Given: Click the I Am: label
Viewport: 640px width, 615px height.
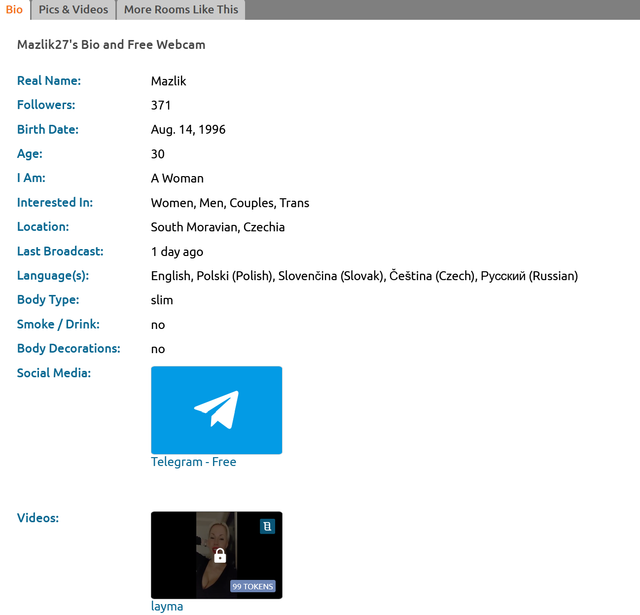Looking at the screenshot, I should (x=31, y=178).
